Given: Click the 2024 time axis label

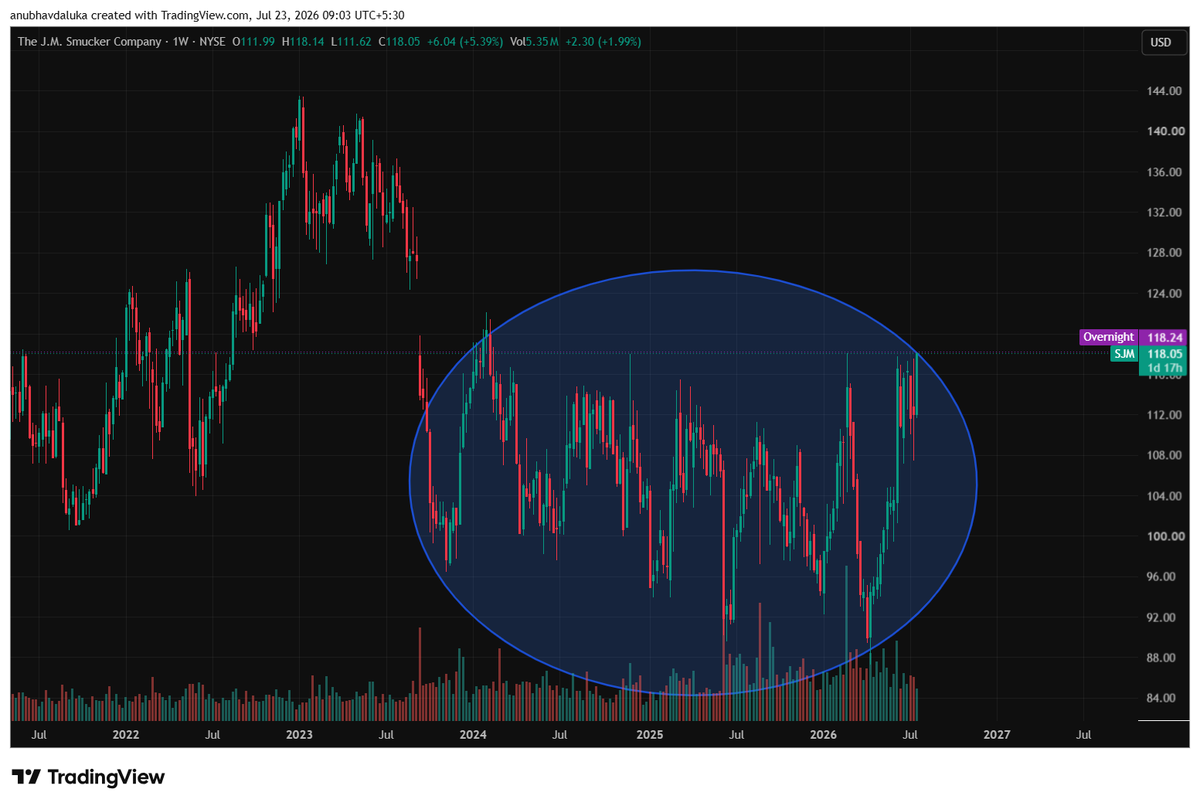Looking at the screenshot, I should pos(473,735).
